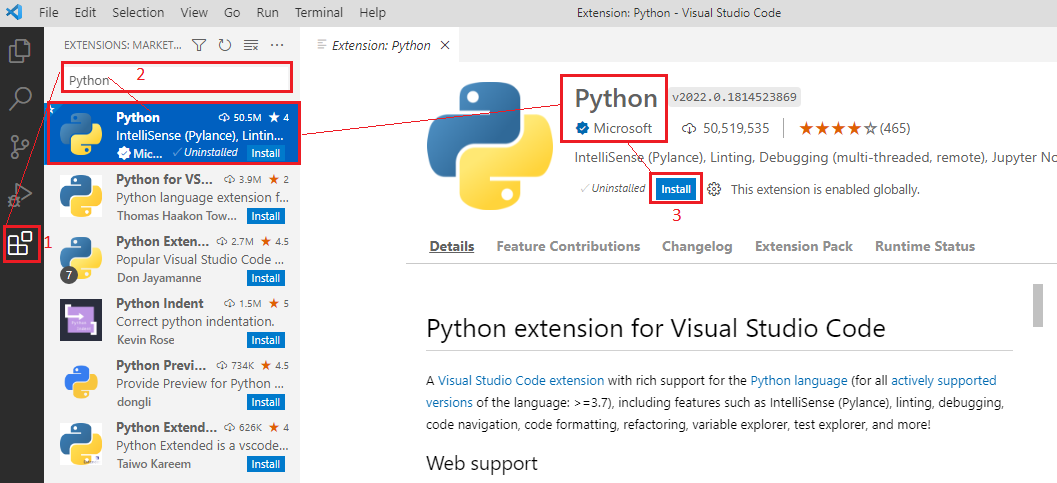
Task: Install Python by Microsoft from sidebar list
Action: click(266, 153)
